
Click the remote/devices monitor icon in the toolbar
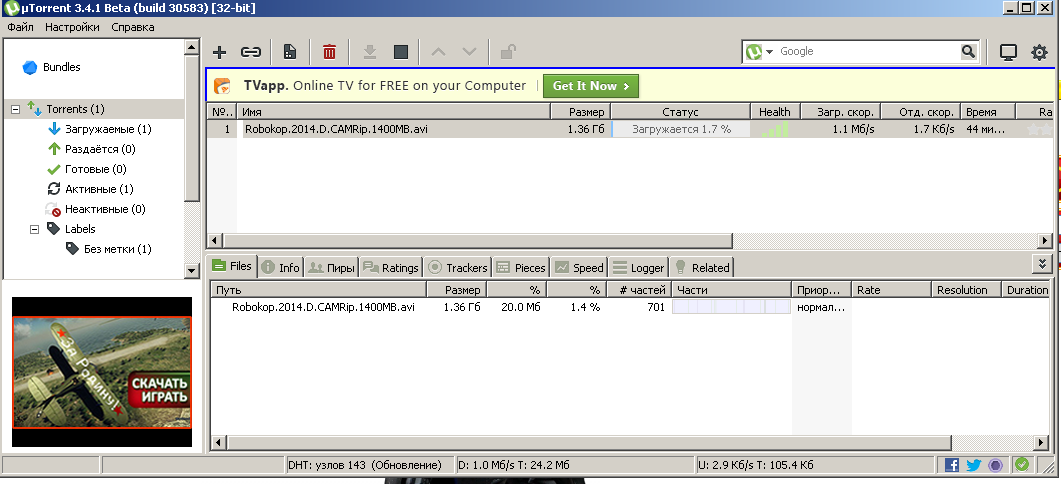[1008, 52]
